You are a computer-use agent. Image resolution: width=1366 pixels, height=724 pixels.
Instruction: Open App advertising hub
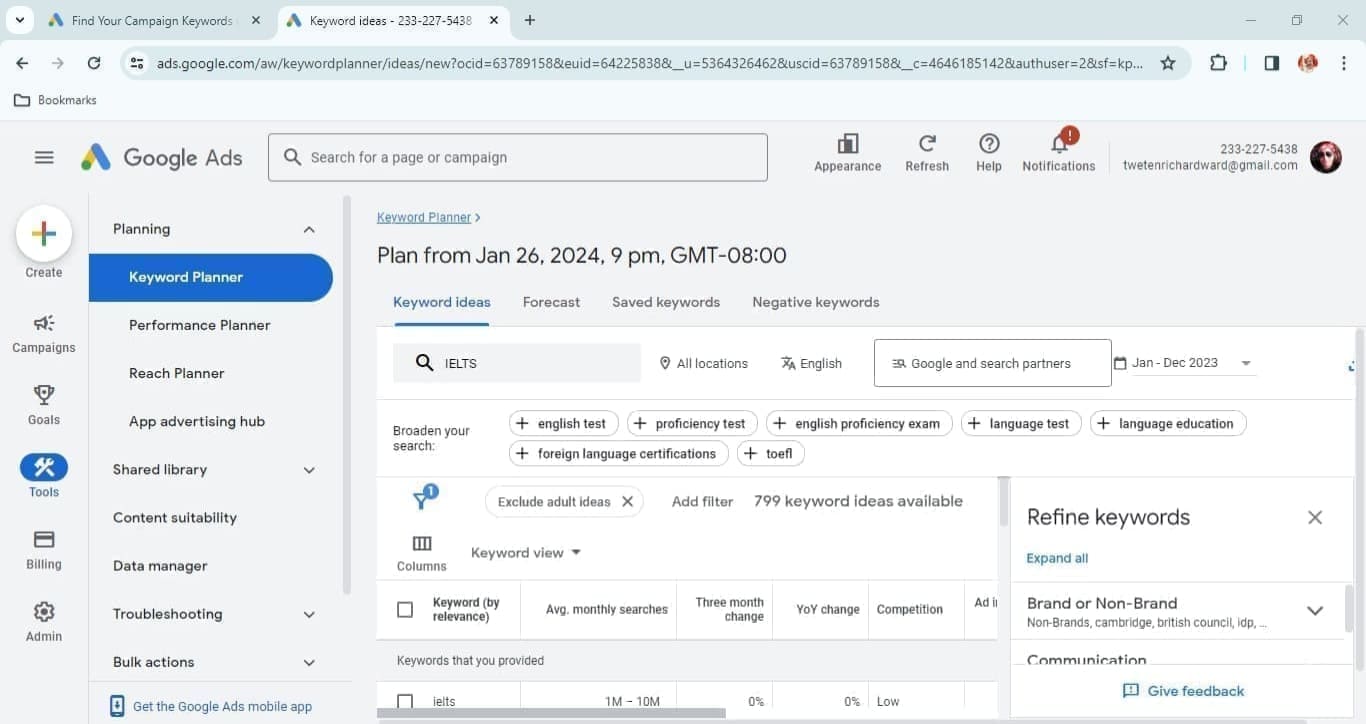coord(197,421)
